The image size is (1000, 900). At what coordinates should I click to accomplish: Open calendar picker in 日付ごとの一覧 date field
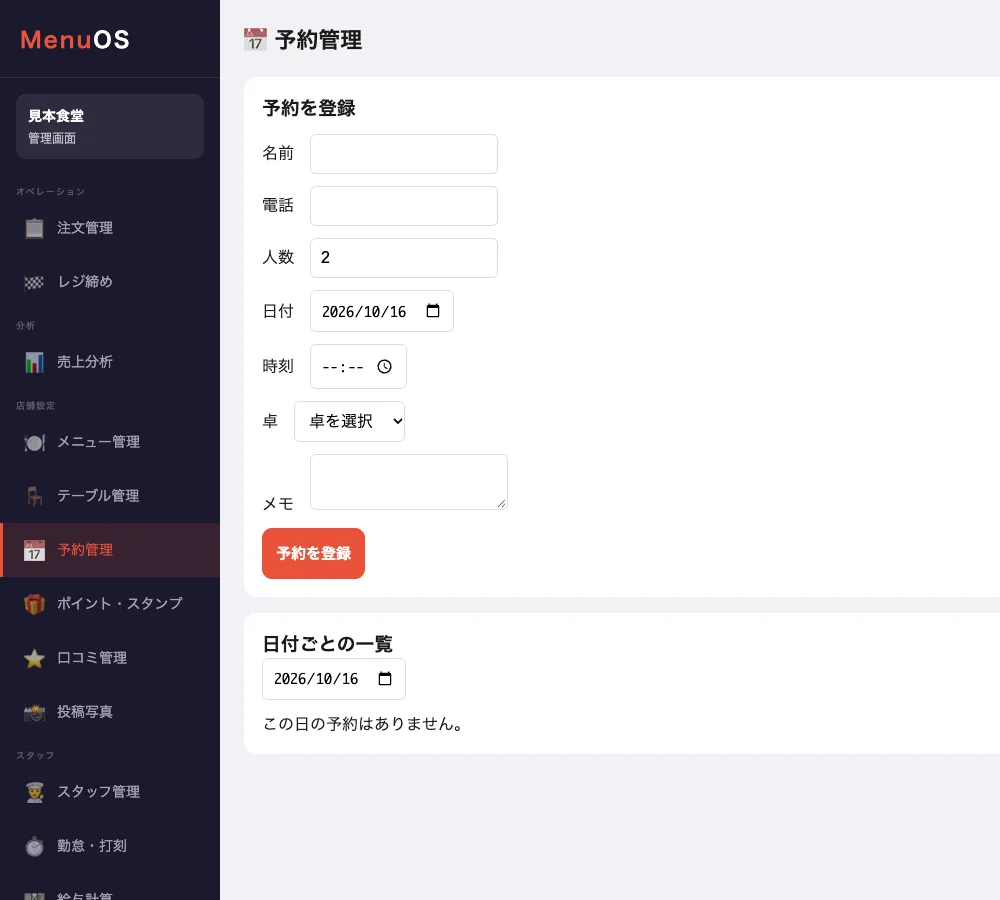pyautogui.click(x=385, y=679)
